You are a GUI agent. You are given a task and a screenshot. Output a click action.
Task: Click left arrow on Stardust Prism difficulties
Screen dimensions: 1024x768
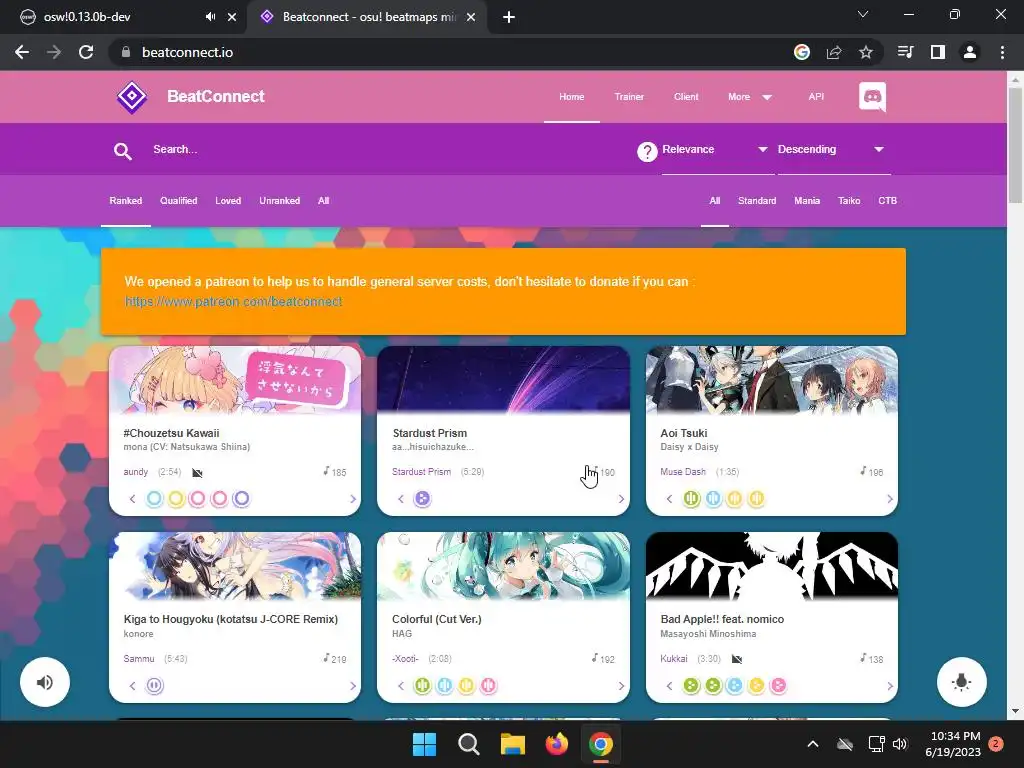coord(401,500)
